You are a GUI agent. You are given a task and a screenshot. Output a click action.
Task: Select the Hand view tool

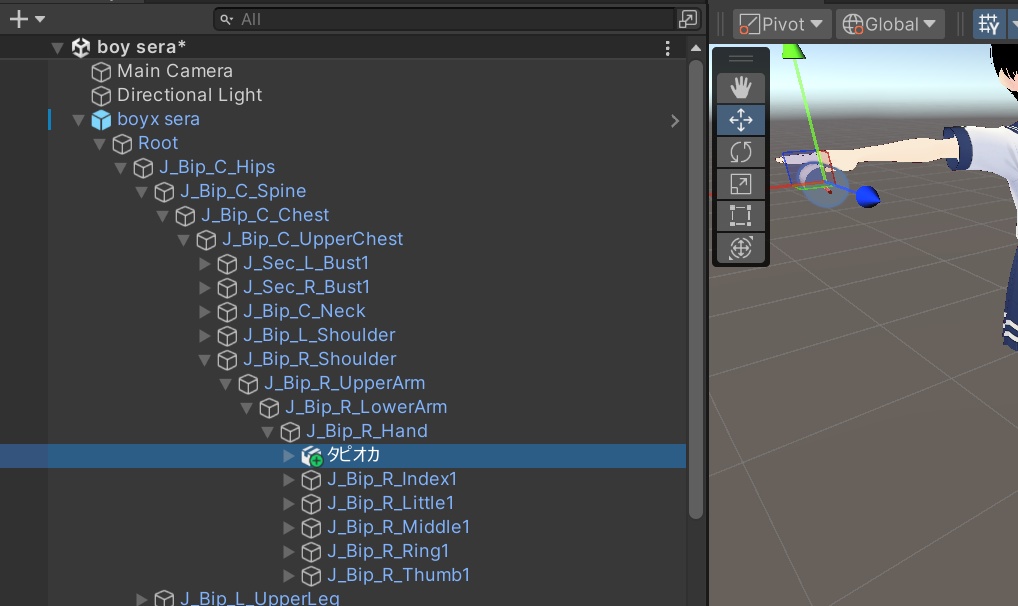pos(741,88)
